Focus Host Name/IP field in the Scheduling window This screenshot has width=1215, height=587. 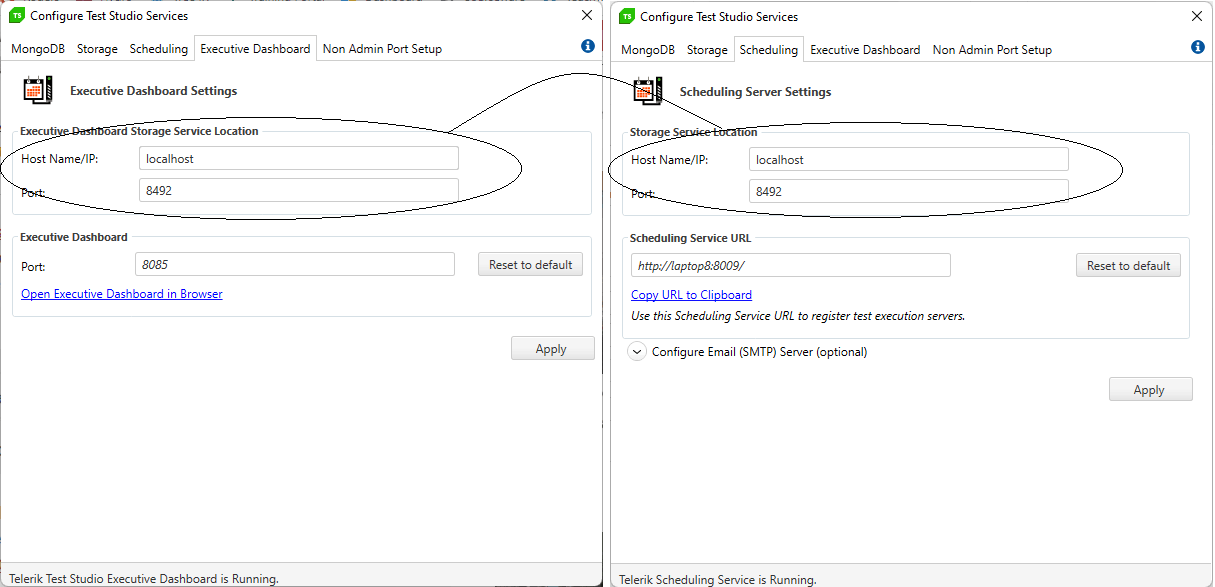[x=908, y=160]
